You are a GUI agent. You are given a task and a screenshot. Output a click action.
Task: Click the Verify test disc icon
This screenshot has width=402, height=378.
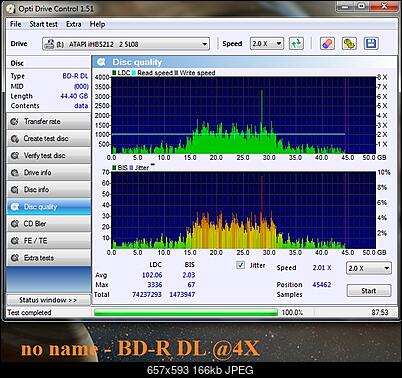[14, 155]
